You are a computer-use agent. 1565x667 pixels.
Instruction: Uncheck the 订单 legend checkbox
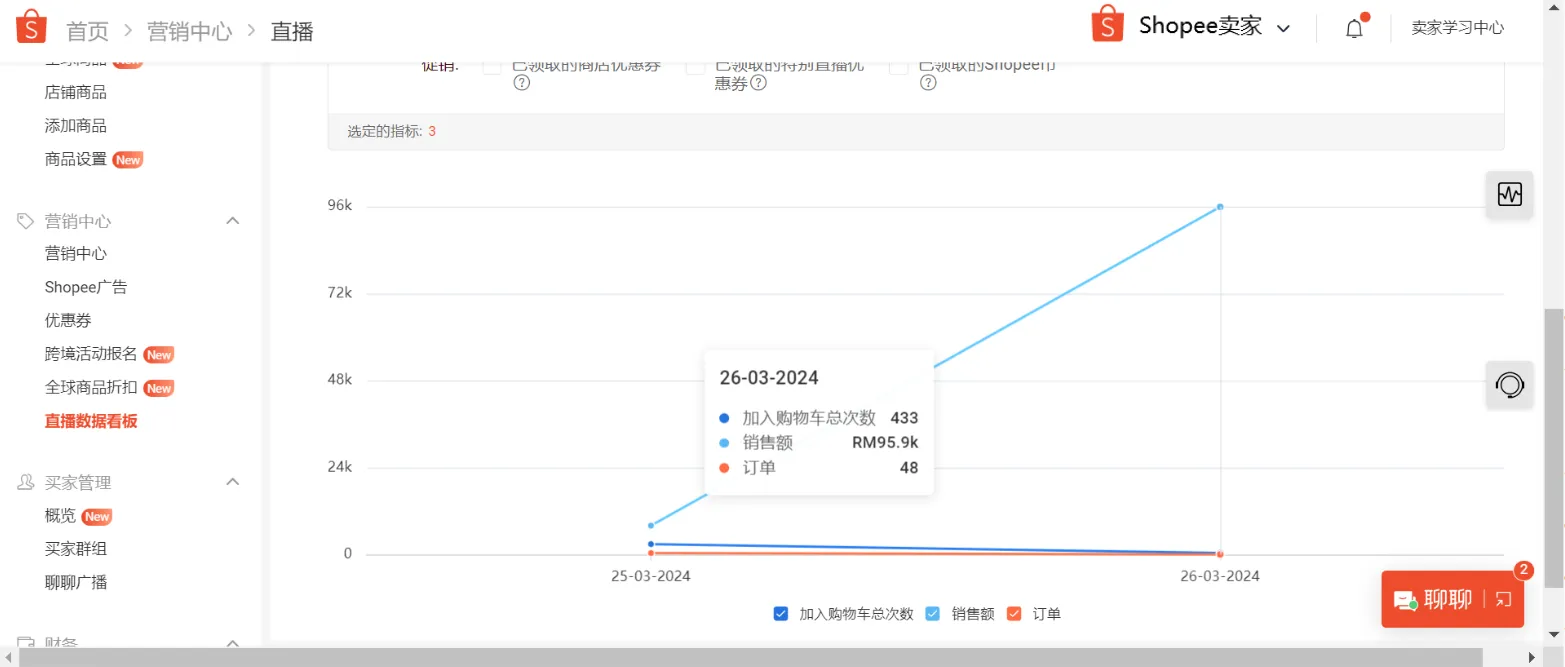[1014, 613]
